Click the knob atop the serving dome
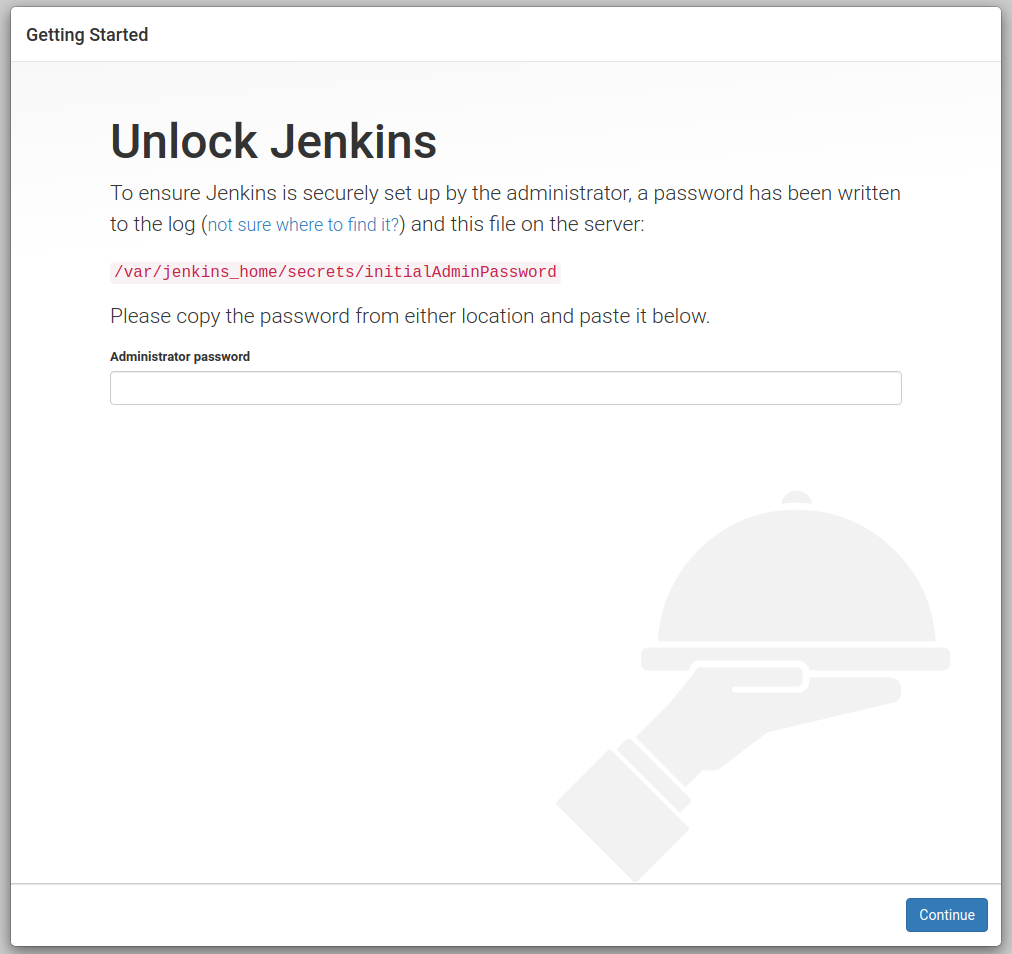Viewport: 1012px width, 954px height. (795, 497)
